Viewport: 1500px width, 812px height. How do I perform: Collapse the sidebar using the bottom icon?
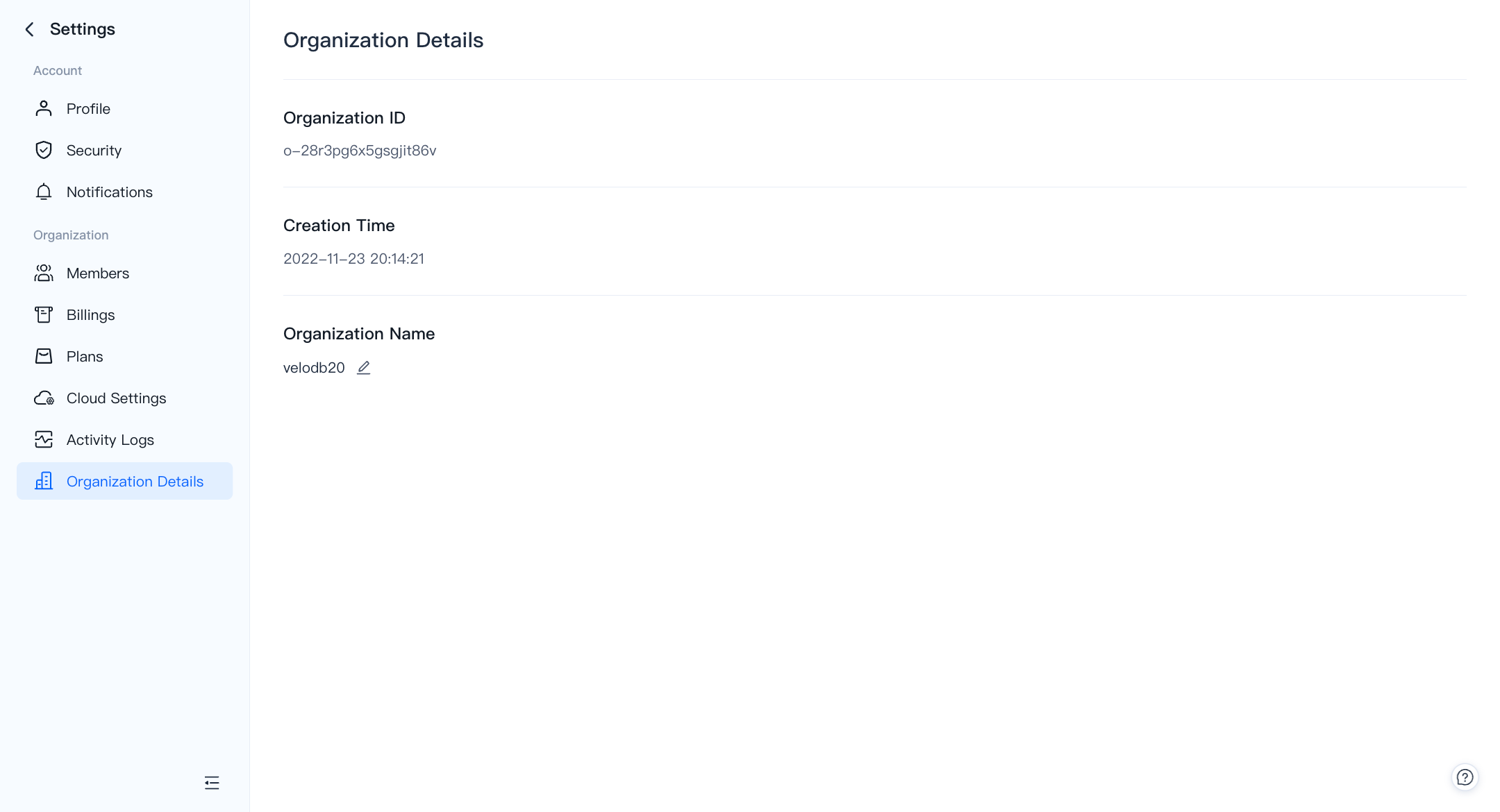tap(212, 783)
